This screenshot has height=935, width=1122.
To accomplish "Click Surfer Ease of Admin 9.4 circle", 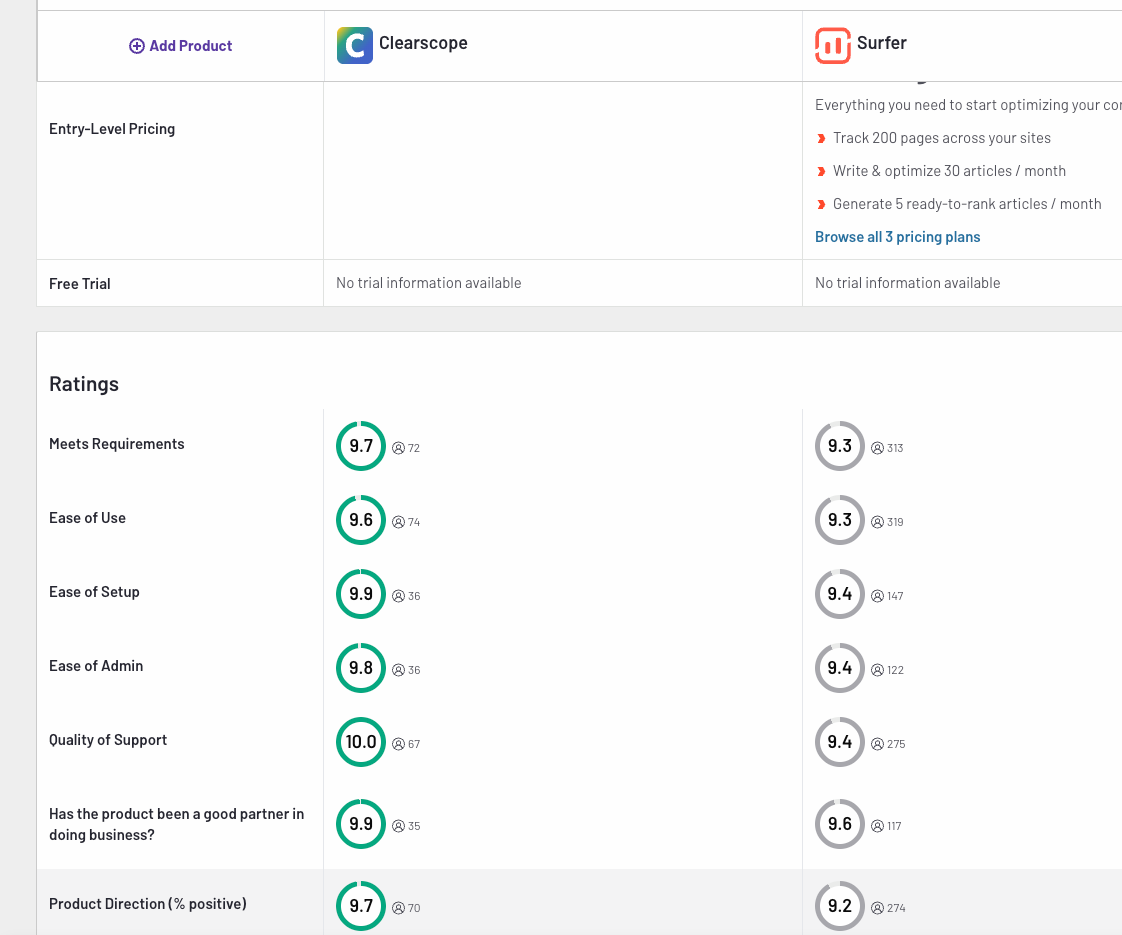I will click(x=840, y=668).
